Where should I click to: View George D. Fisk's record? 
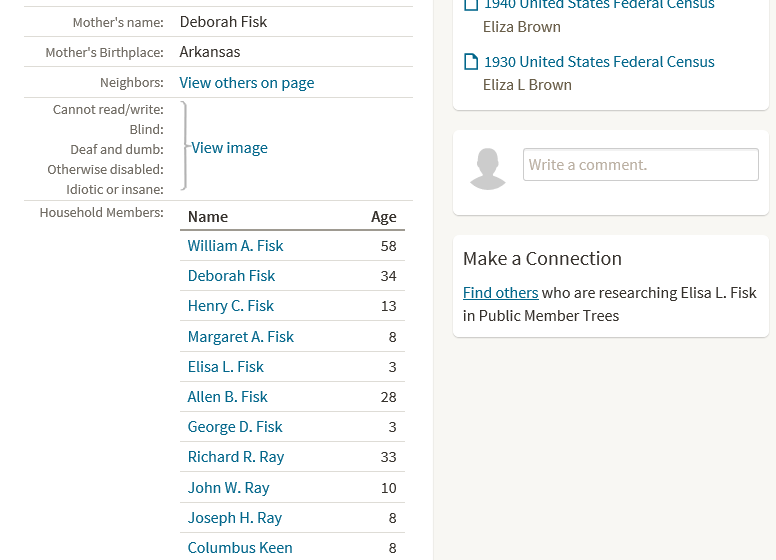[235, 427]
